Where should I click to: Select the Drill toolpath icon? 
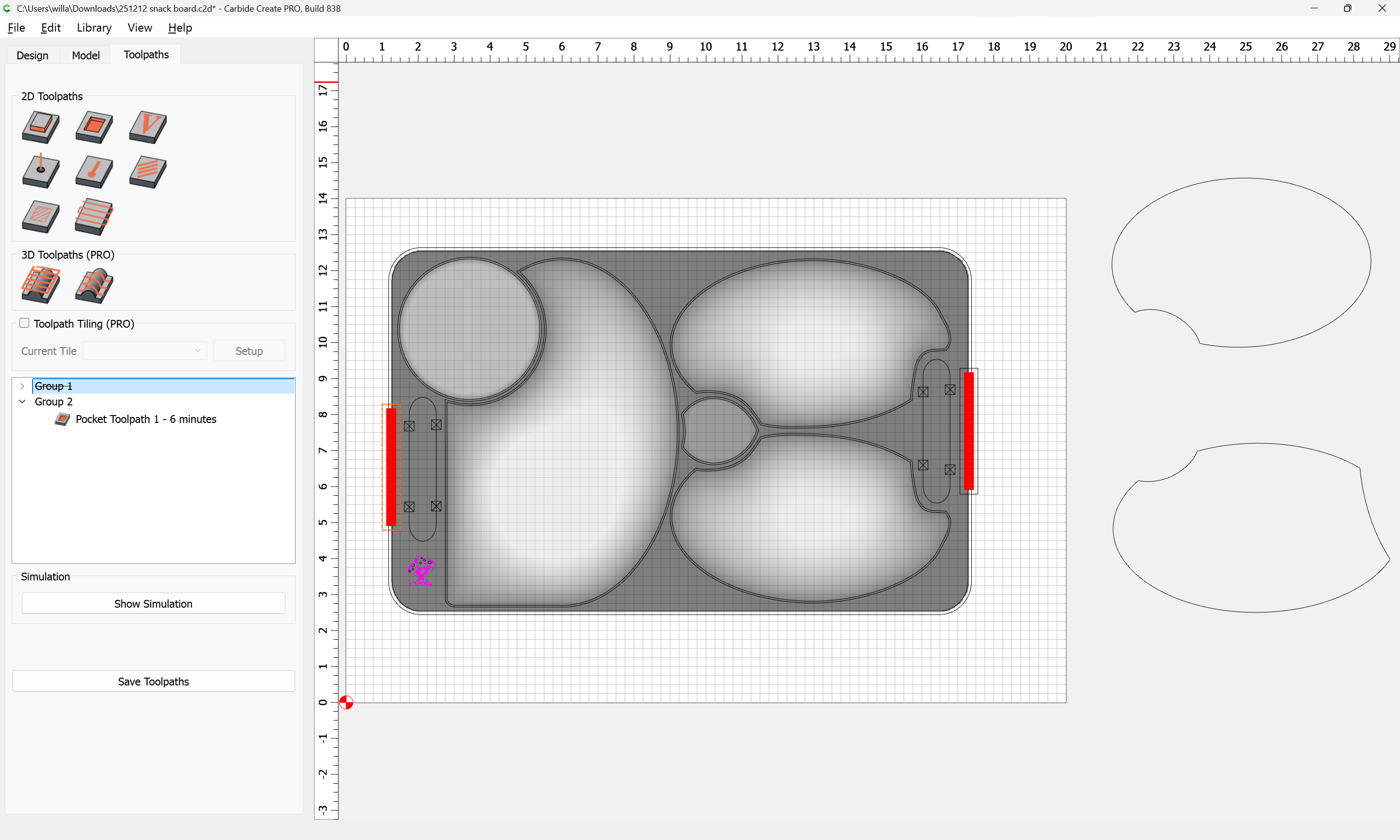point(40,172)
